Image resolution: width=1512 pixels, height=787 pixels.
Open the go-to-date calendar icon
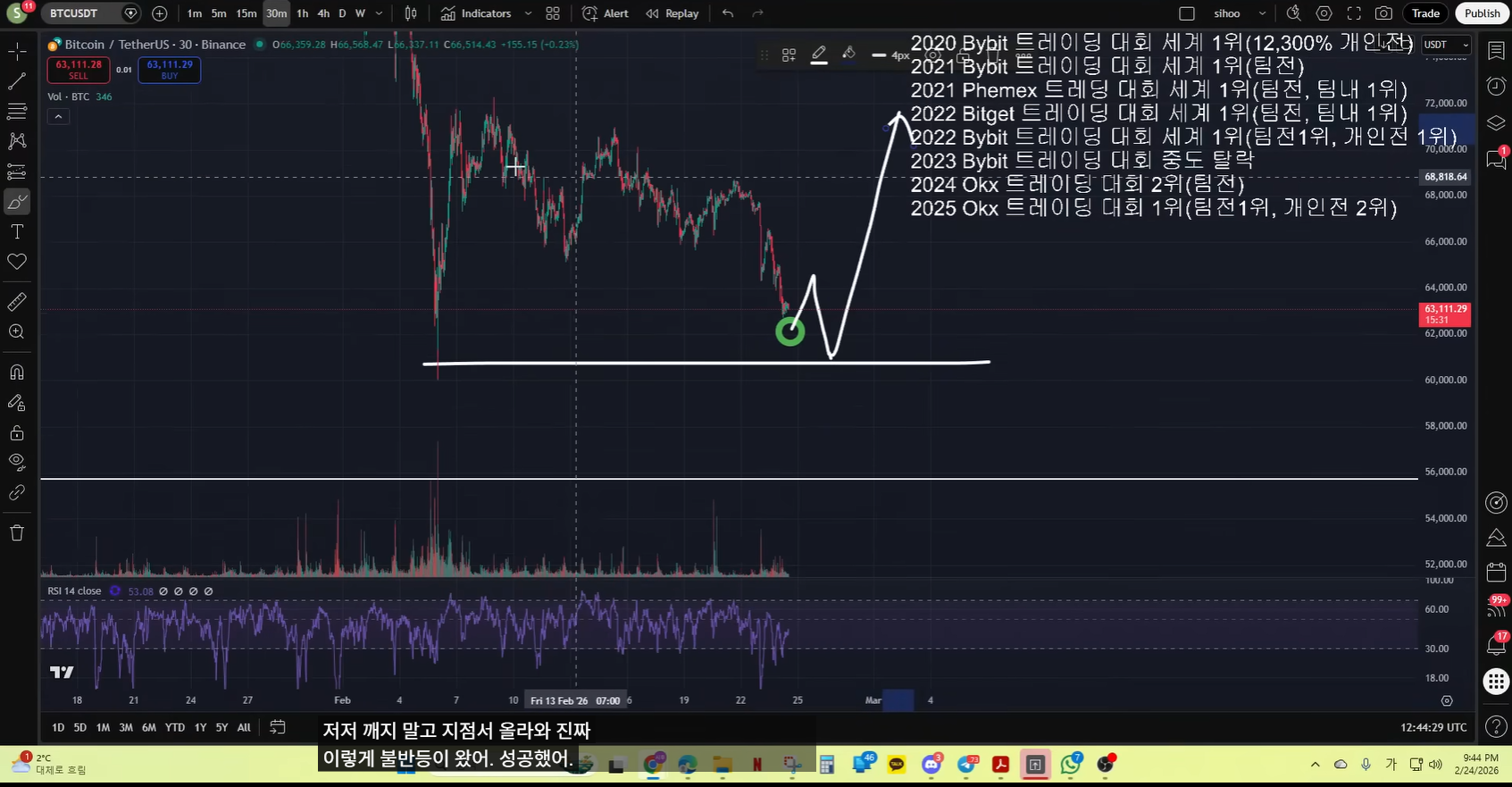278,727
